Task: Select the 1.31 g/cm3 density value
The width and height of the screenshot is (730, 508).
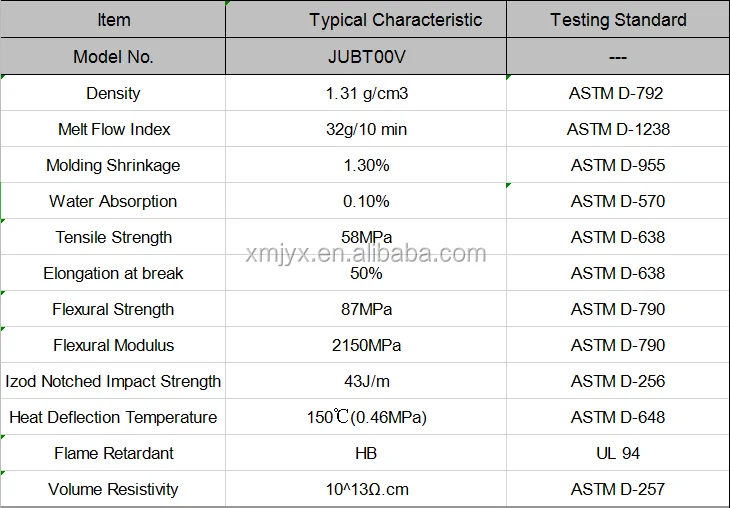Action: tap(366, 93)
